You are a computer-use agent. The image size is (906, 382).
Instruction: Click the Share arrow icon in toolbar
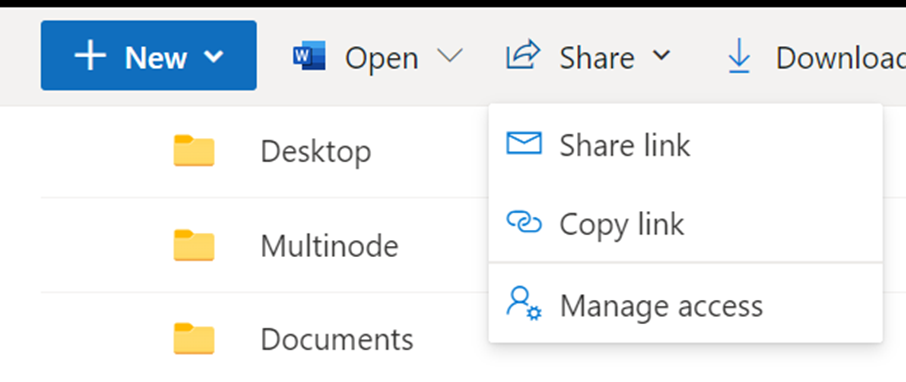coord(523,54)
